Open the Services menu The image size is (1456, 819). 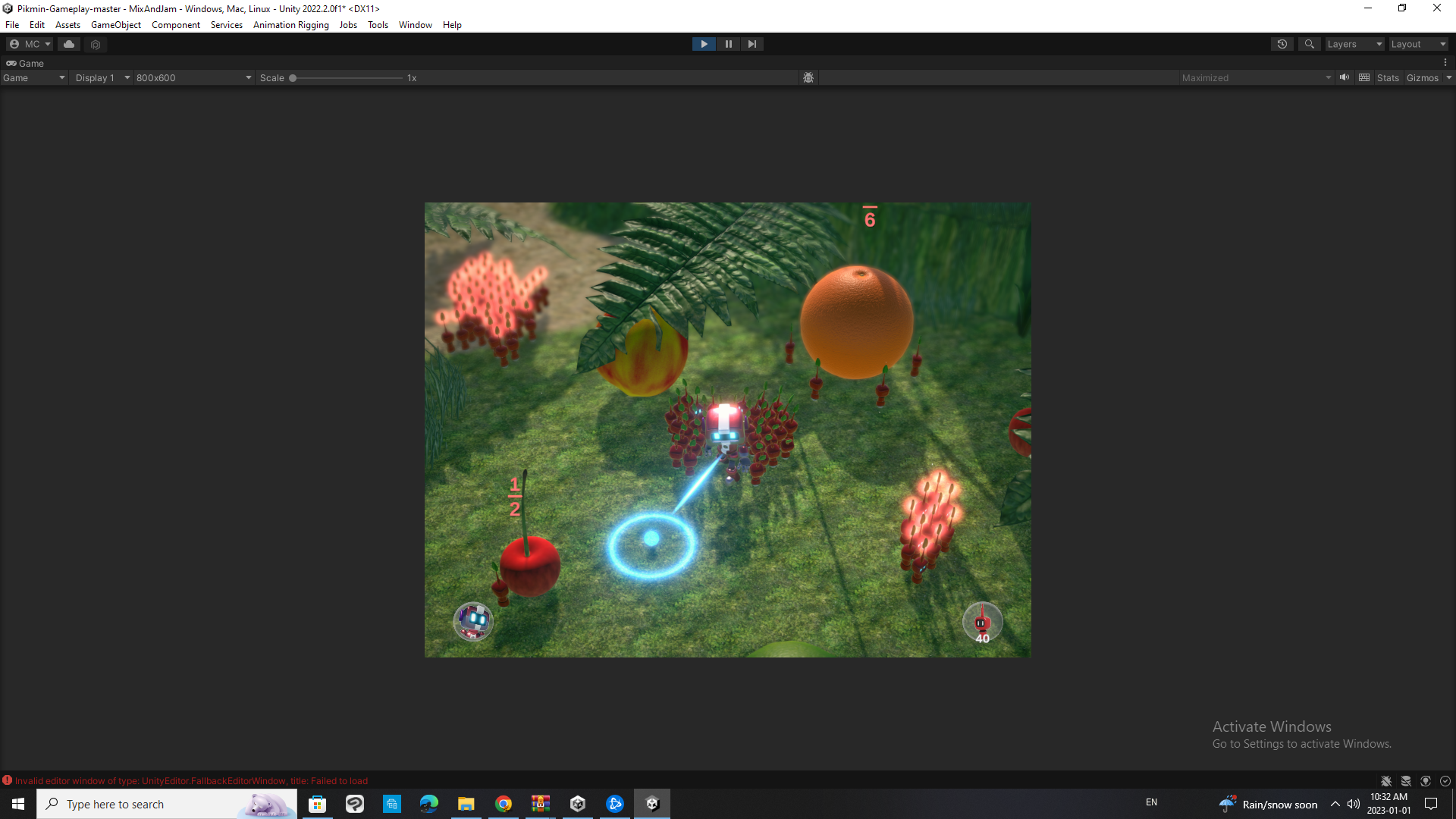[x=227, y=25]
